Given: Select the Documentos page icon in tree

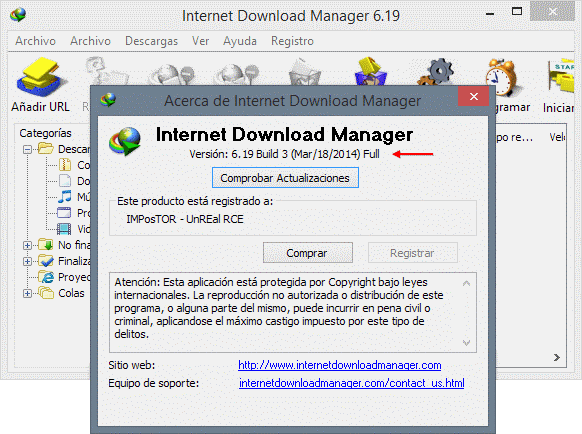Looking at the screenshot, I should [65, 180].
